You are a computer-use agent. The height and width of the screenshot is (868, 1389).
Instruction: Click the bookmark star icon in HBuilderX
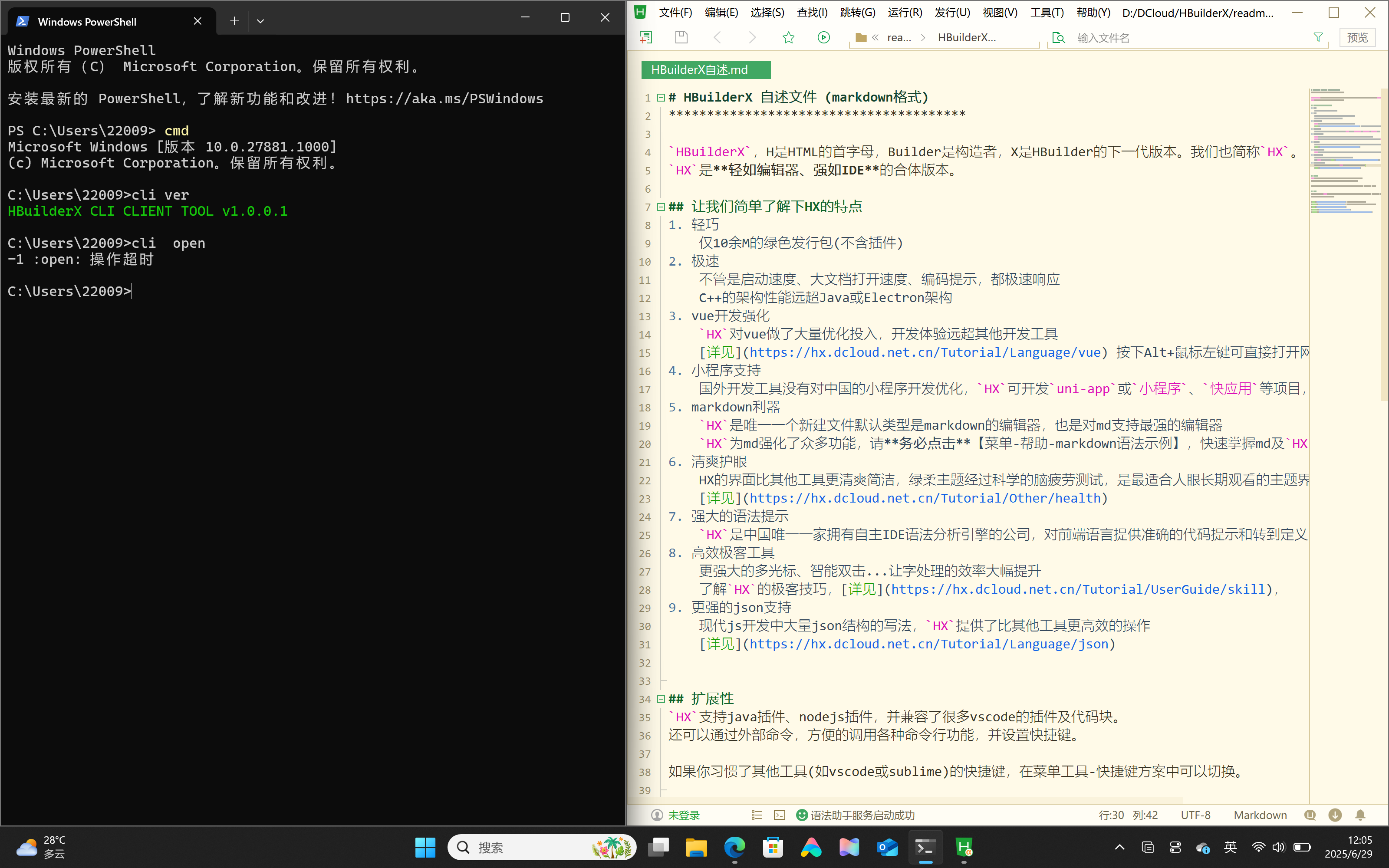[789, 37]
